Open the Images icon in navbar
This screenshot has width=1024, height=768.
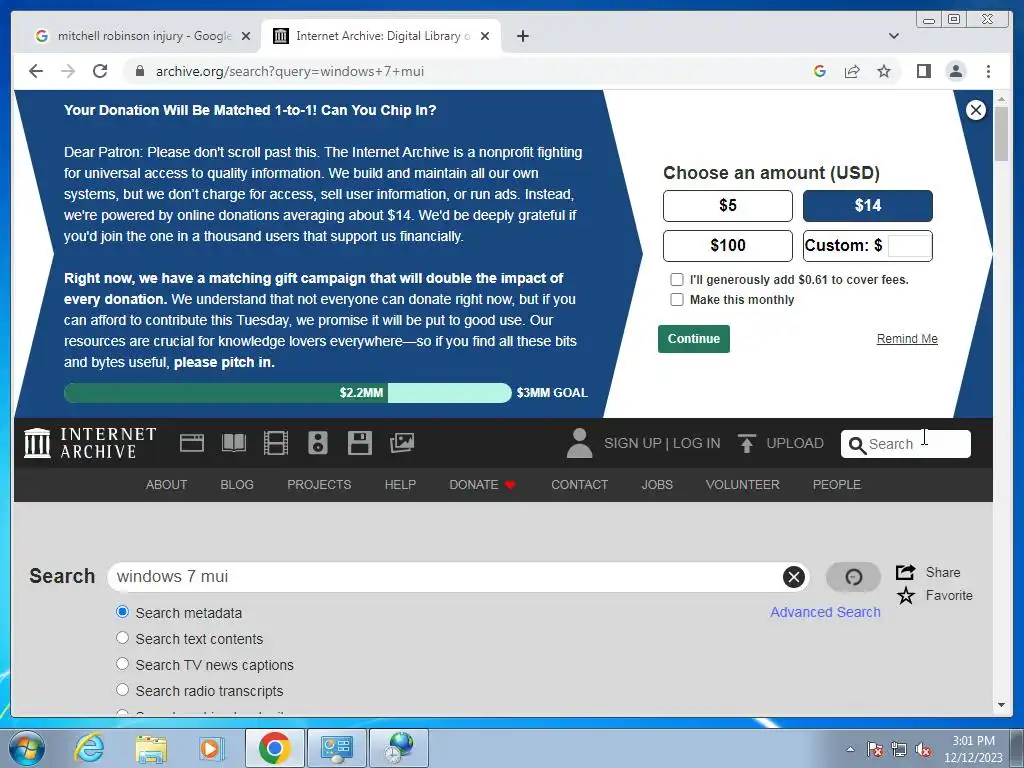pyautogui.click(x=402, y=443)
